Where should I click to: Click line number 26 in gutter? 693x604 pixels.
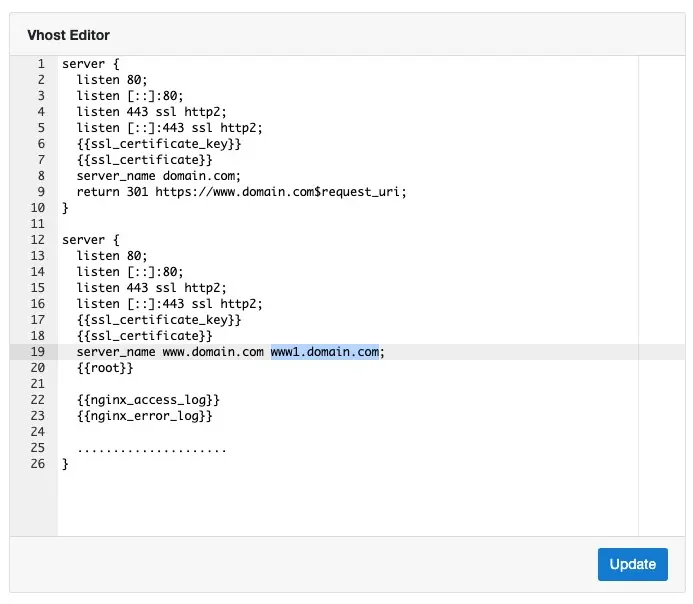[x=38, y=464]
